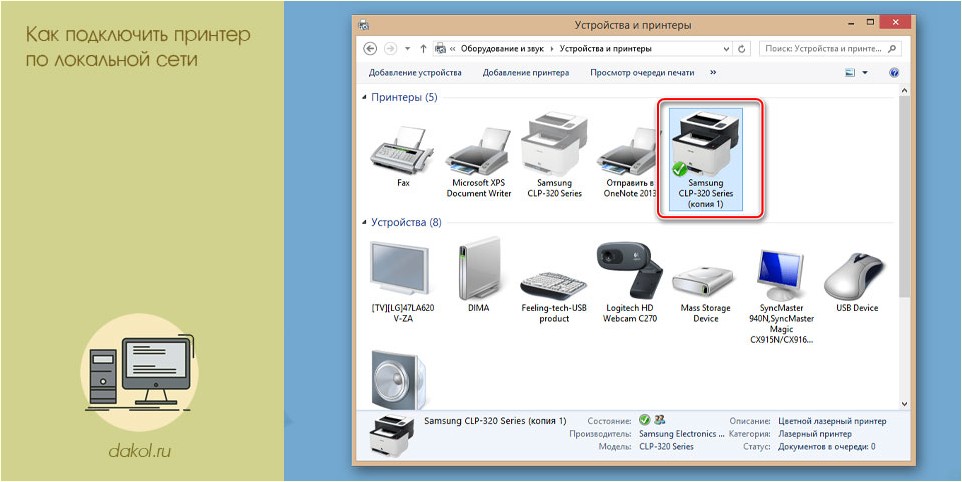Go up one folder level
Screen dimensions: 962x482
(423, 48)
